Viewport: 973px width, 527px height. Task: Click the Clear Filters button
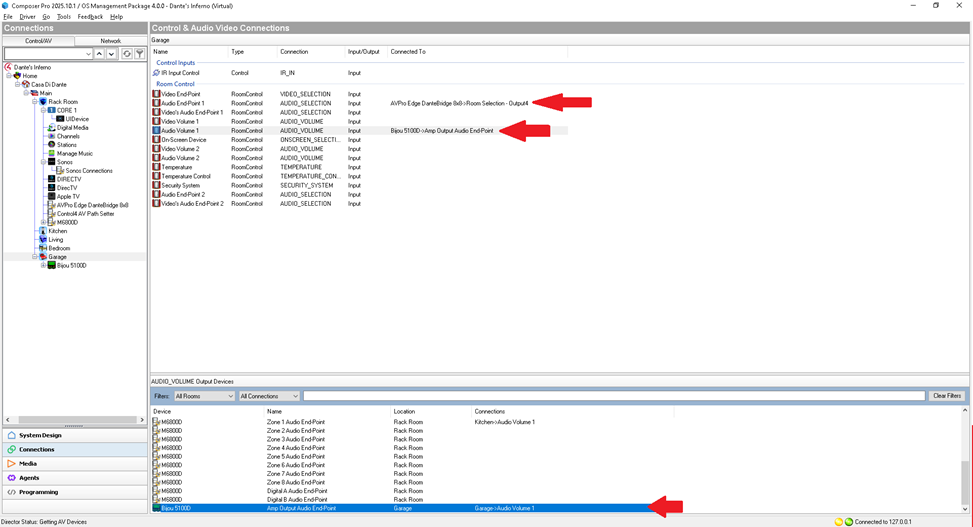click(x=946, y=396)
